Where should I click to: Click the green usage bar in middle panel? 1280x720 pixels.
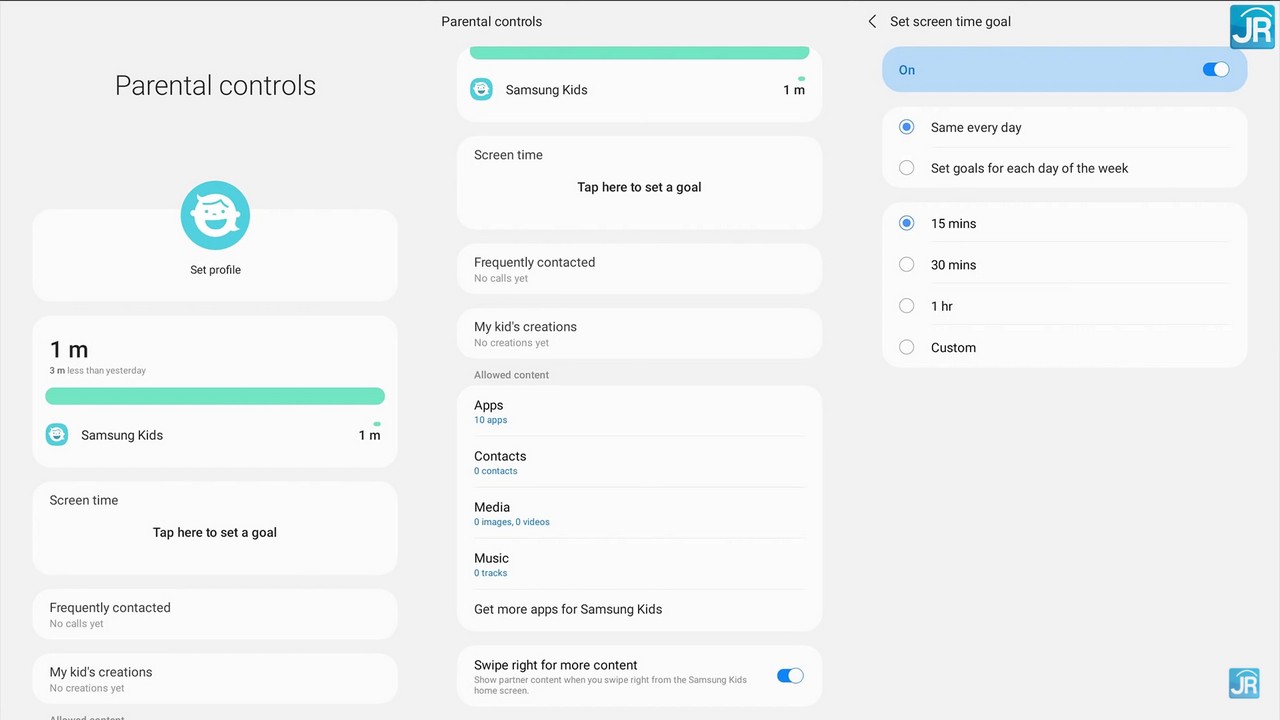pyautogui.click(x=639, y=53)
